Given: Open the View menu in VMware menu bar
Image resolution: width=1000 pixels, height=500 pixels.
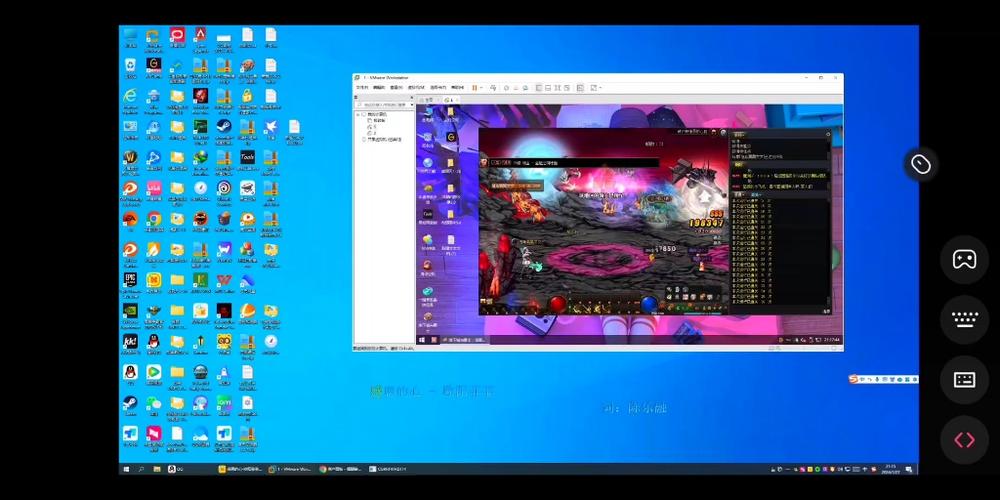Looking at the screenshot, I should (396, 87).
